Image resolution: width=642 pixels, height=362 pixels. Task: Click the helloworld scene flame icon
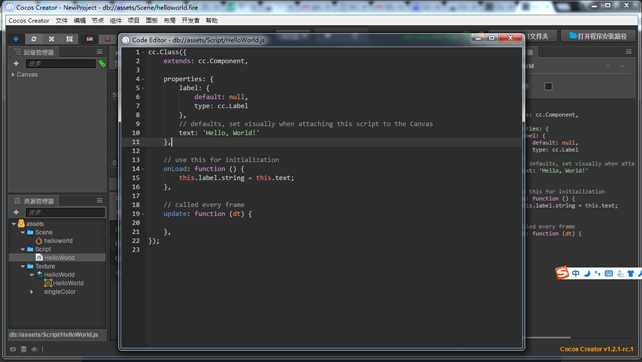tap(39, 241)
